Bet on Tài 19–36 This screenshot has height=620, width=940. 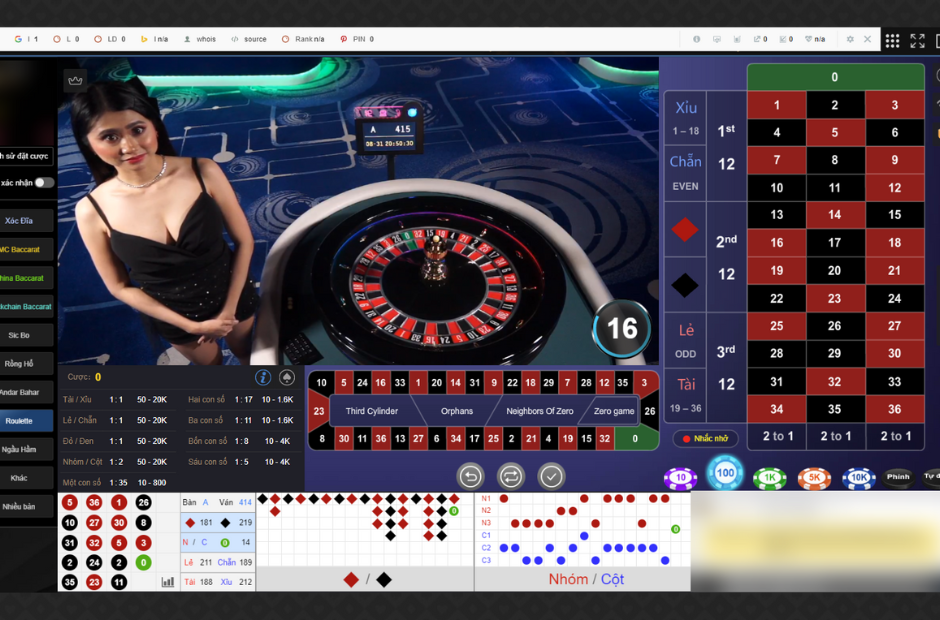[x=685, y=395]
